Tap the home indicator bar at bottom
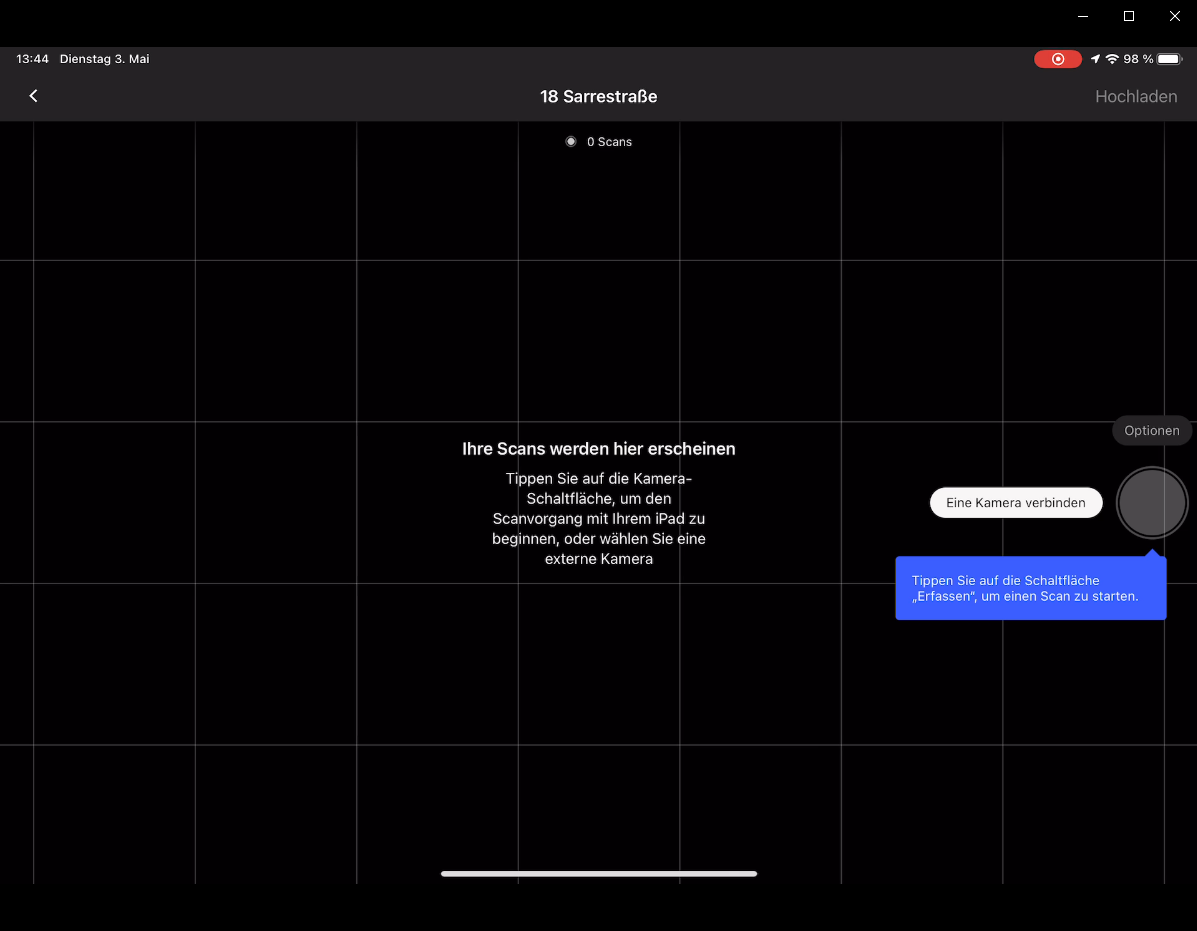Image resolution: width=1197 pixels, height=931 pixels. tap(598, 874)
